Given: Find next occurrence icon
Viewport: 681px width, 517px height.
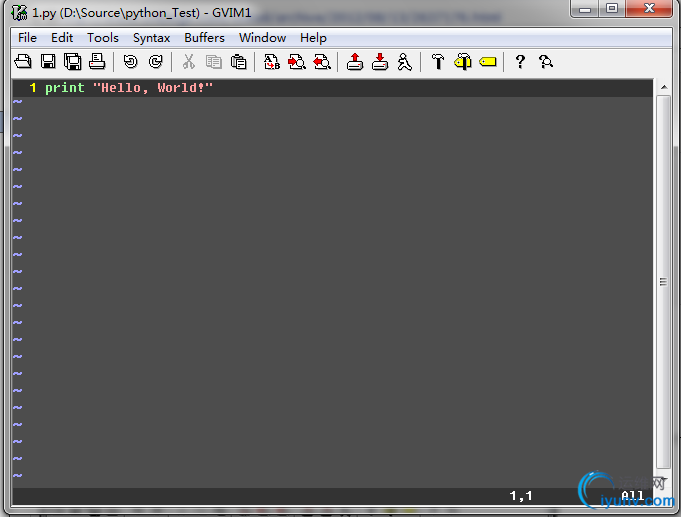Looking at the screenshot, I should [297, 62].
